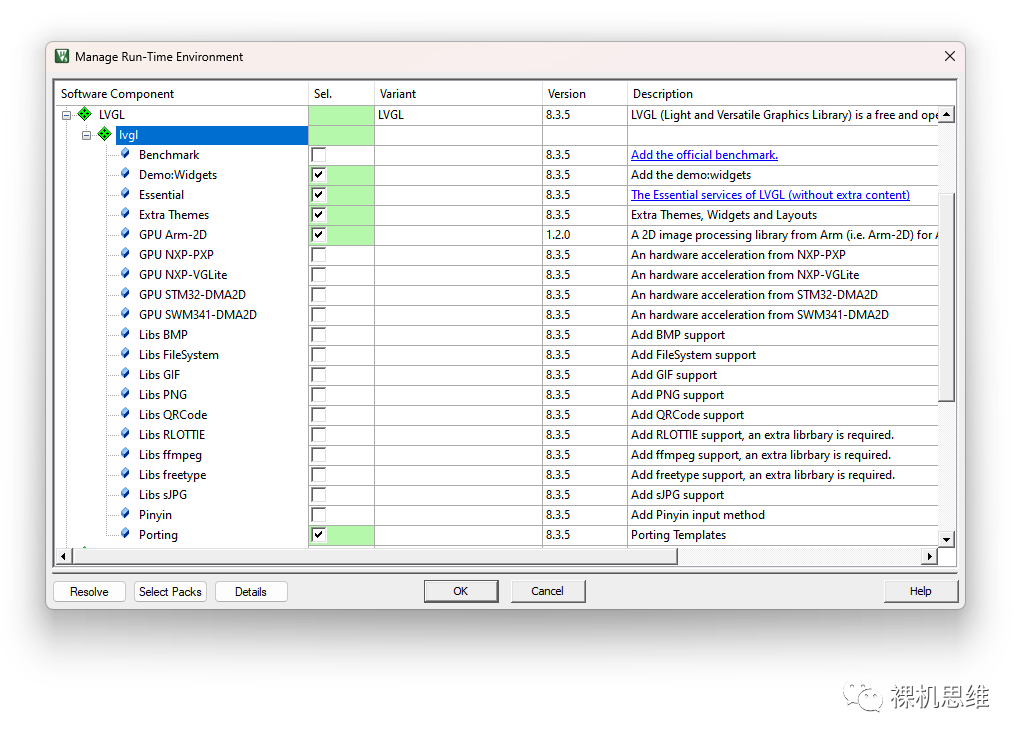Screen dimensions: 1023x742
Task: Click the blue gem icon next to Libs freetype
Action: 125,474
